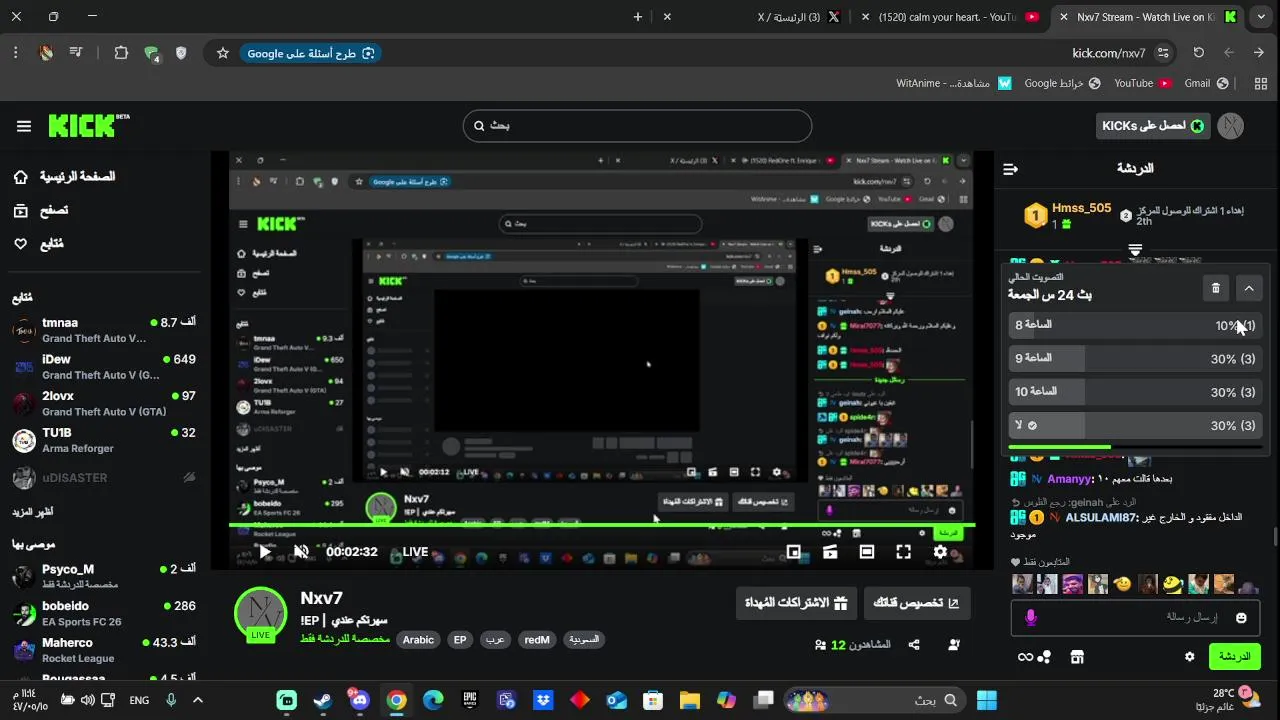Open the Kick hamburger sidebar menu
Screen dimensions: 1280x720
(24, 126)
